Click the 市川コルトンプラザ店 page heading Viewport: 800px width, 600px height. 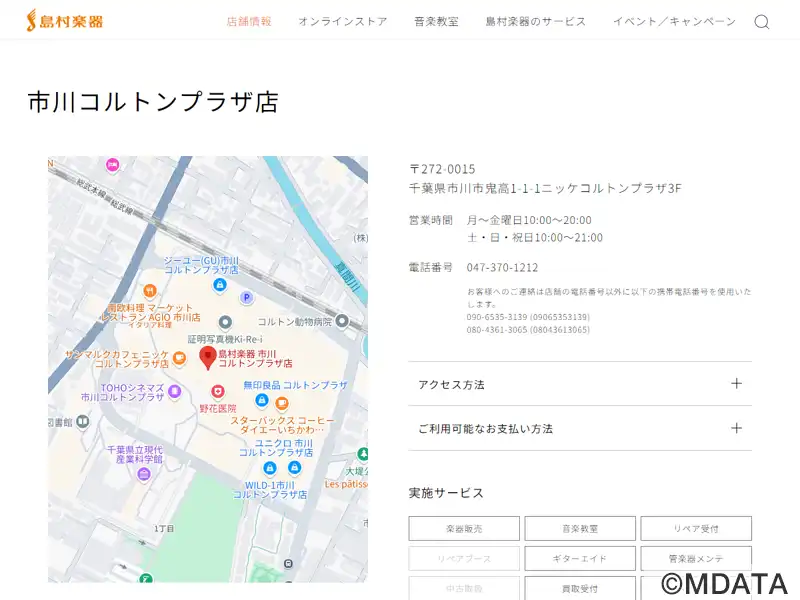(153, 102)
